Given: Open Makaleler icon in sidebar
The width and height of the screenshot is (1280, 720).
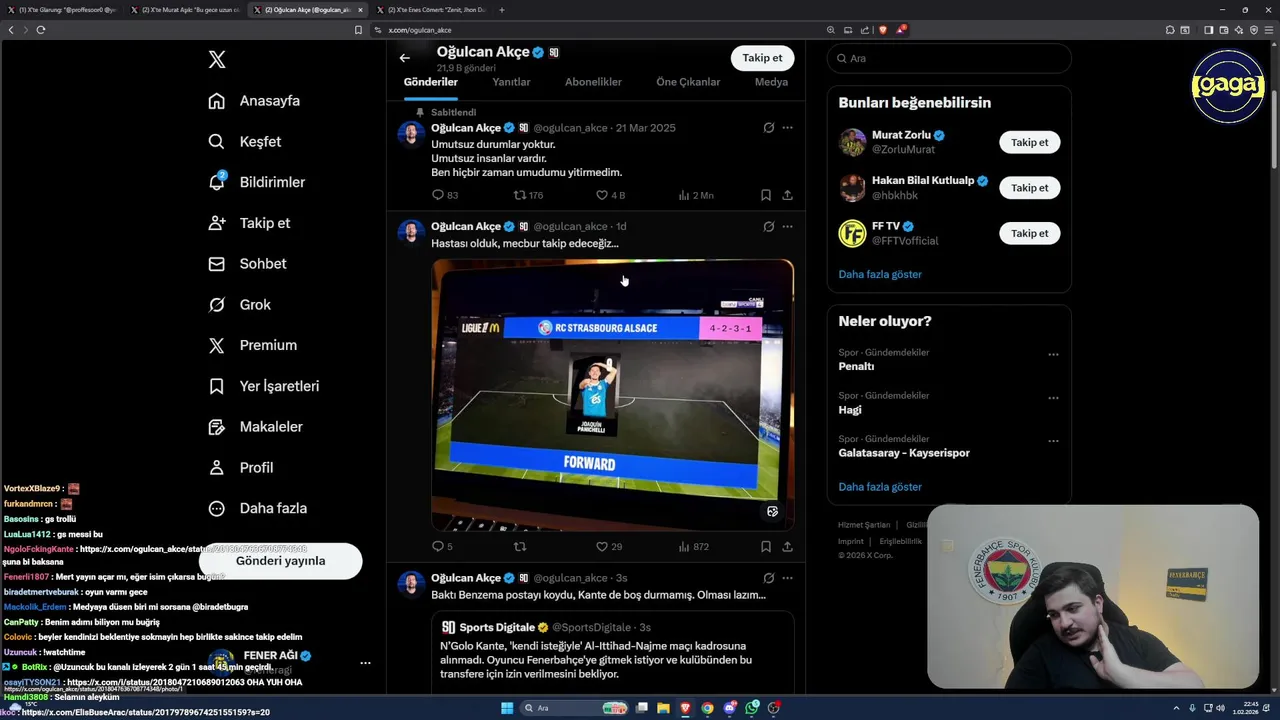Looking at the screenshot, I should pos(216,427).
